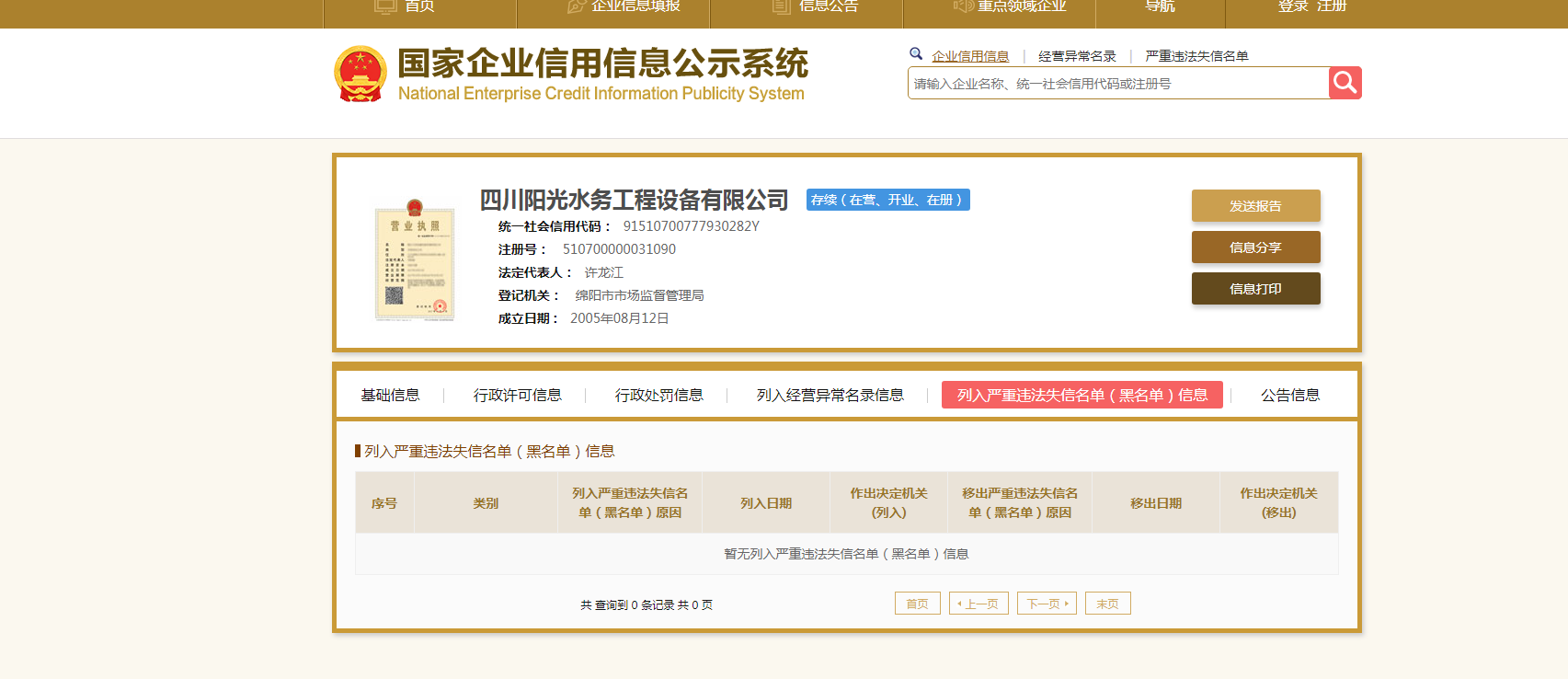Click 登录 link in top bar
Viewport: 1568px width, 679px height.
tap(1292, 6)
